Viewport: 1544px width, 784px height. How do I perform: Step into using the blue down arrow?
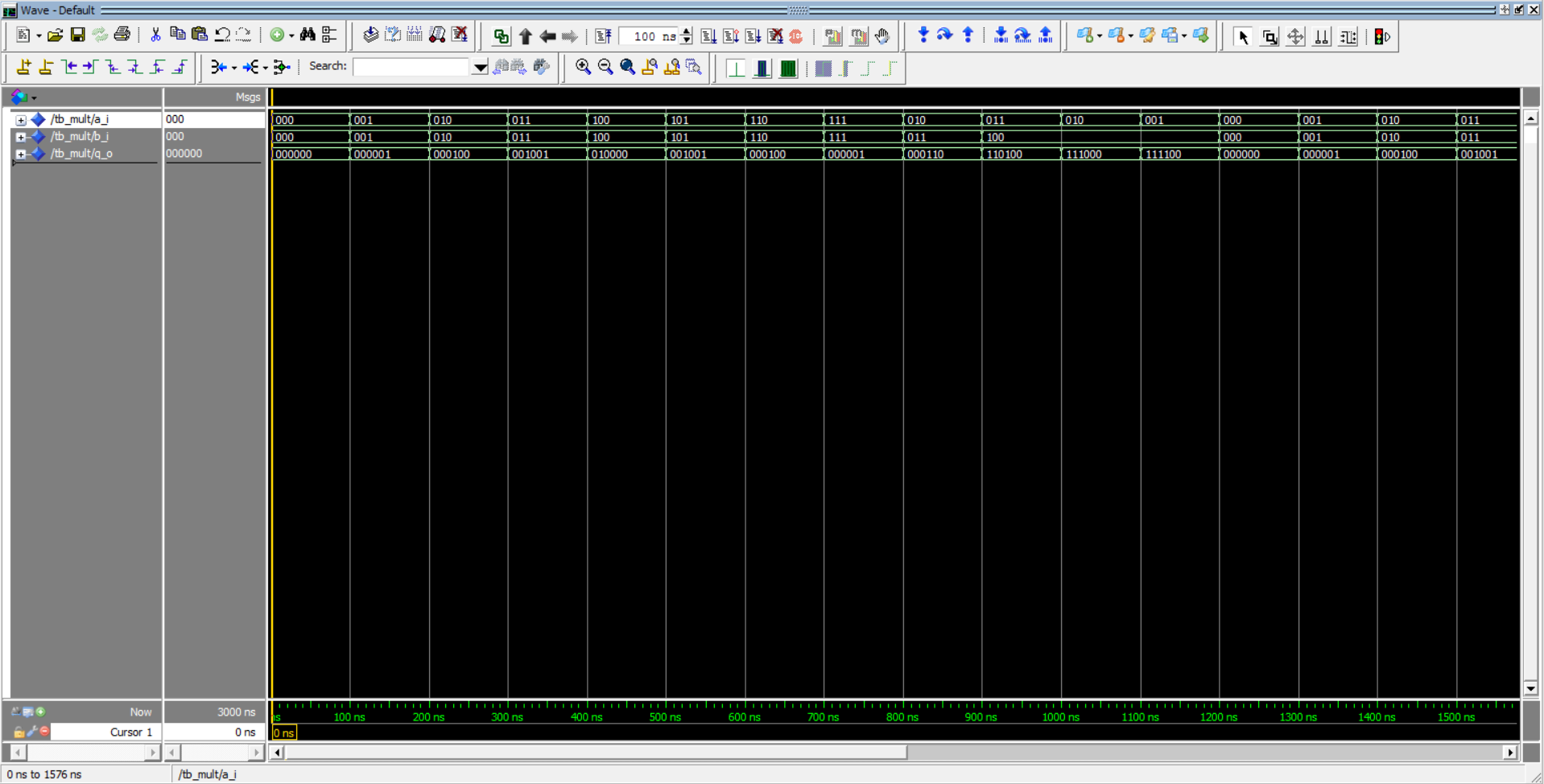[x=923, y=35]
